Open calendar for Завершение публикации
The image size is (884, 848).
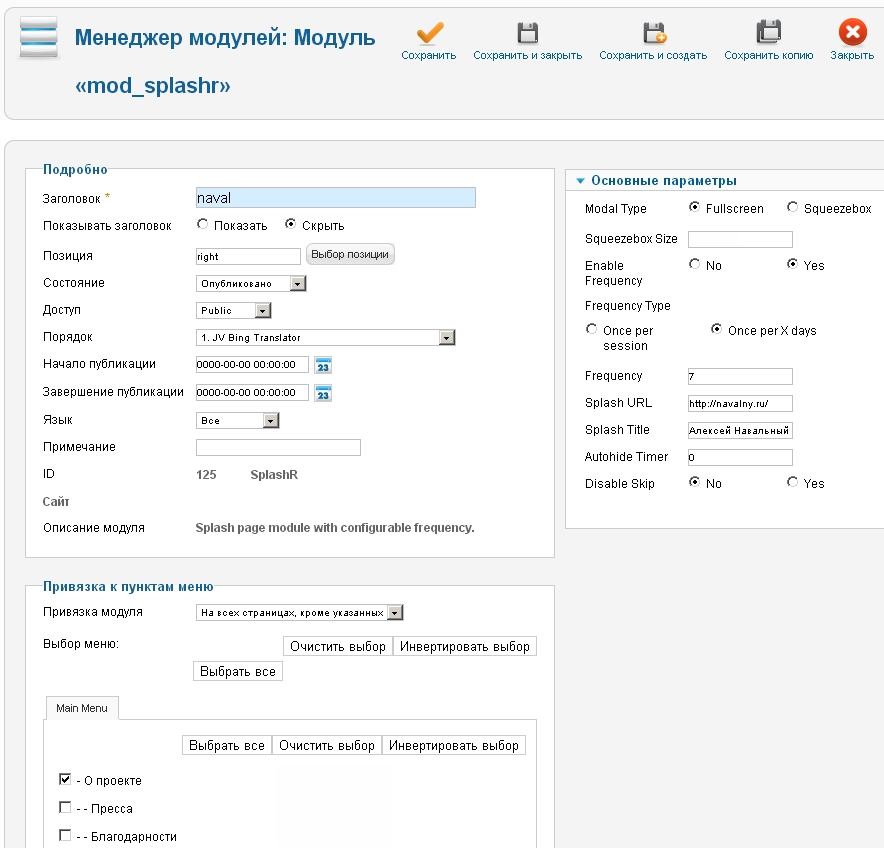point(323,393)
